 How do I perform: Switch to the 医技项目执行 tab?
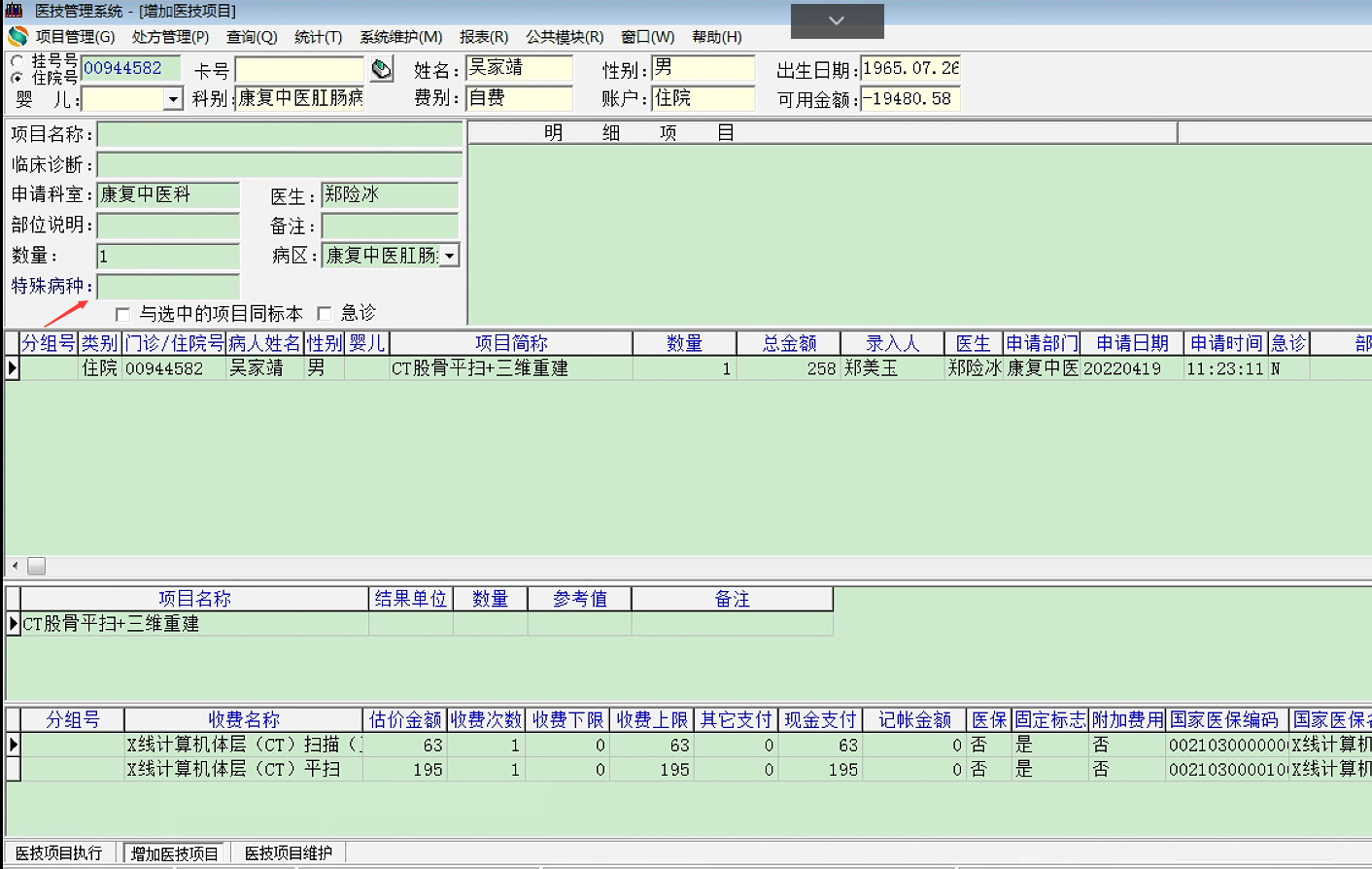[59, 852]
